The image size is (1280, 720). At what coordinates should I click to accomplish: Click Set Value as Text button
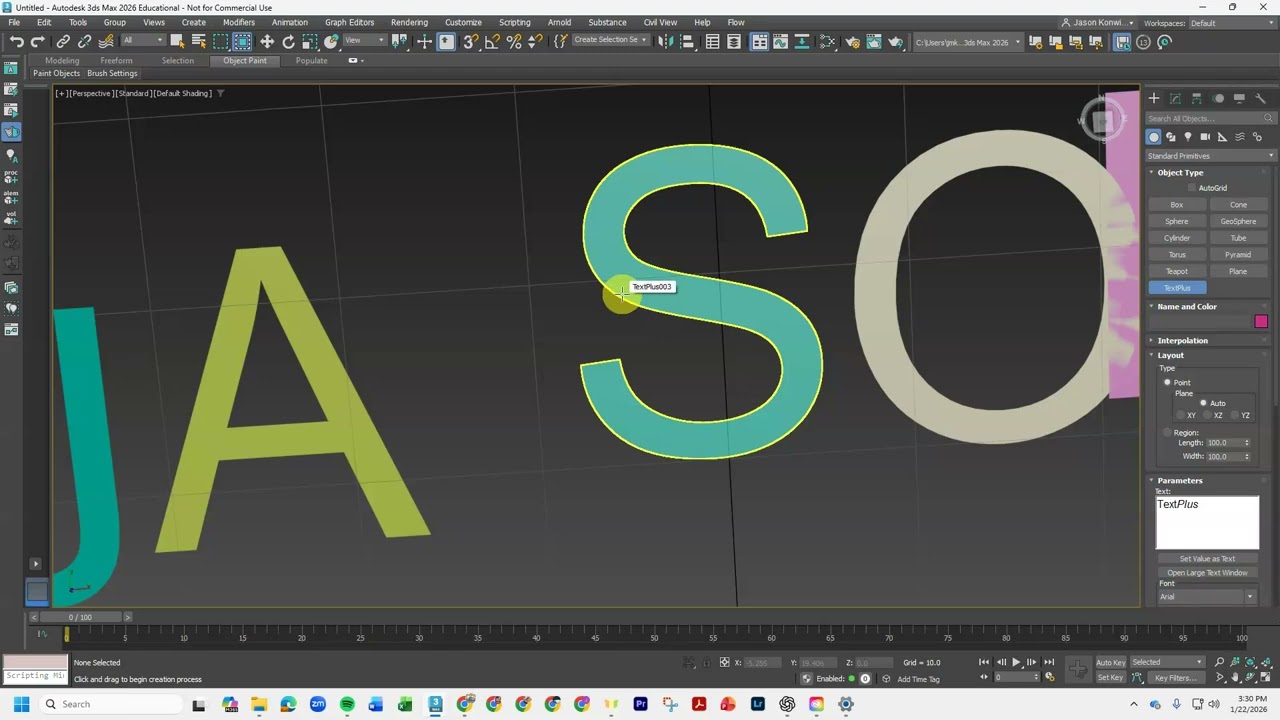click(1207, 559)
